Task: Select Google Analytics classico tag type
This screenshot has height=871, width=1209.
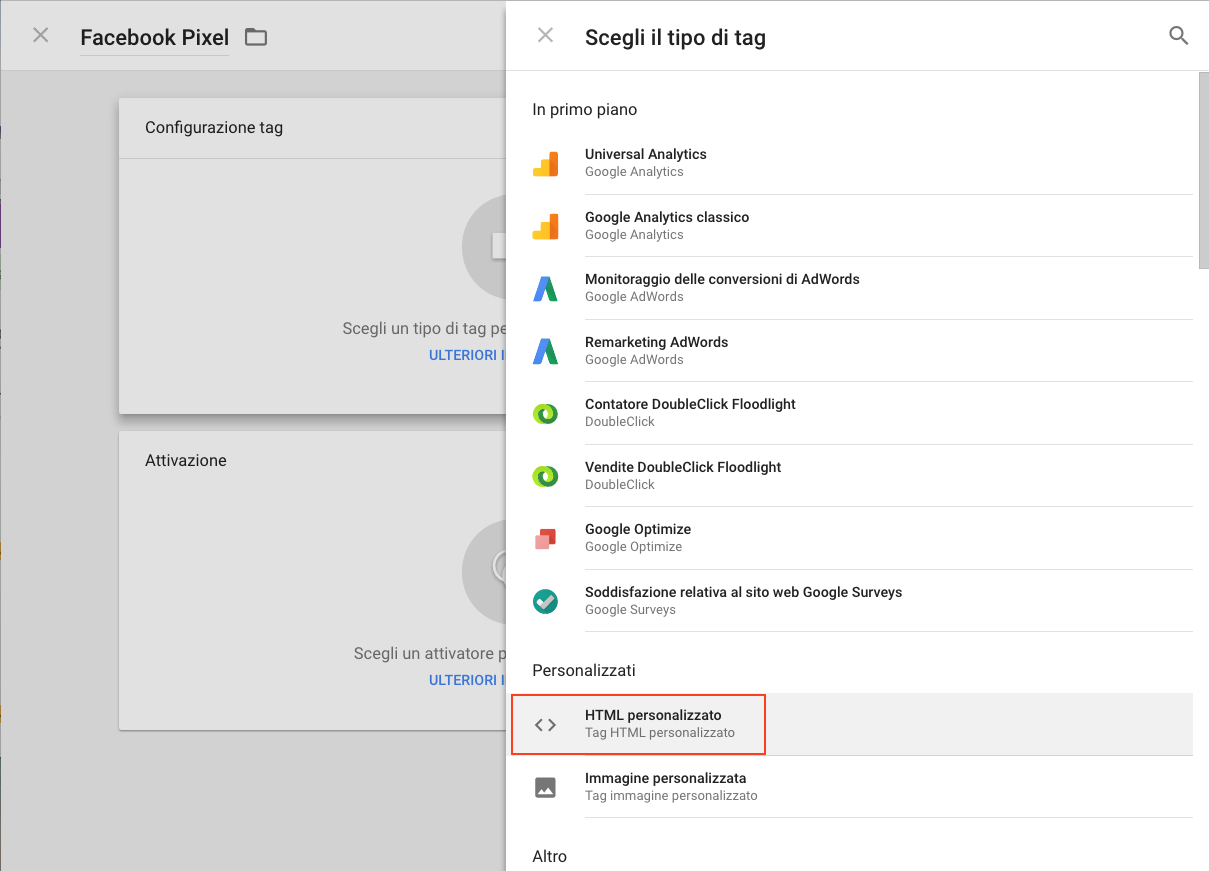Action: 862,226
